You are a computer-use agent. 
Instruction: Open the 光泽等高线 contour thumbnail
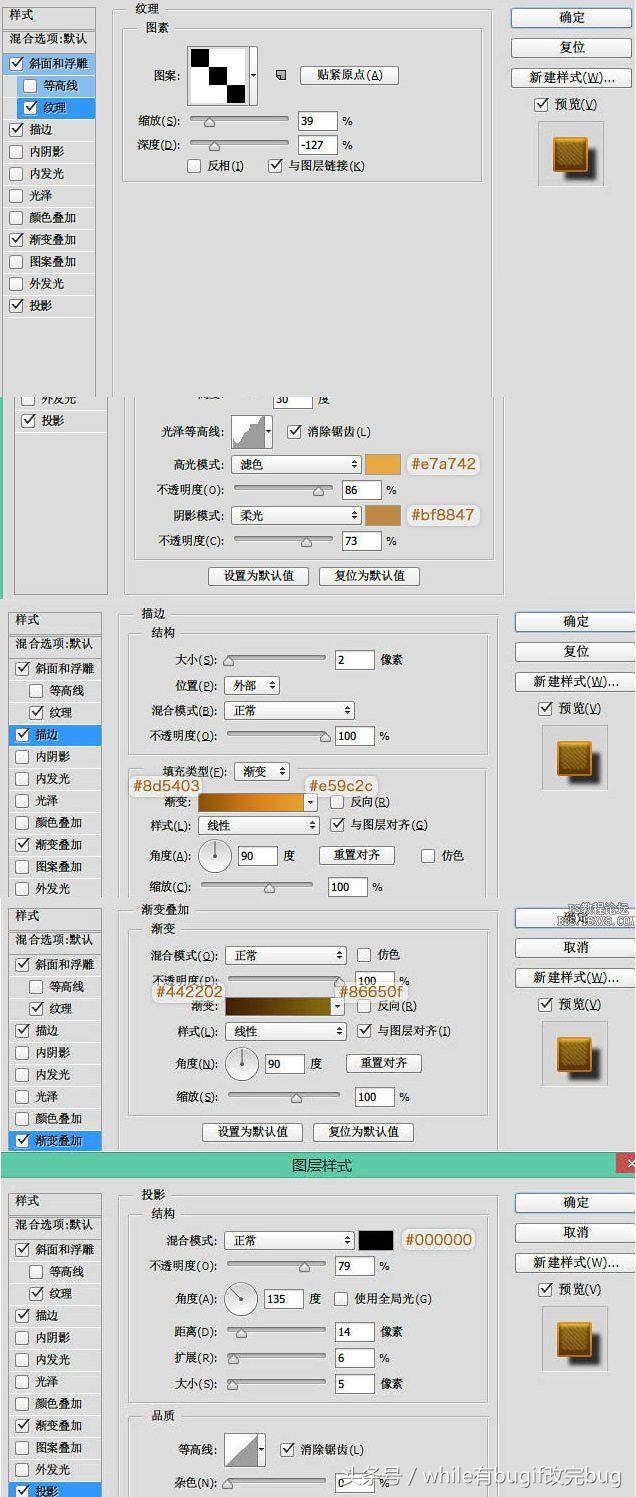pyautogui.click(x=247, y=432)
